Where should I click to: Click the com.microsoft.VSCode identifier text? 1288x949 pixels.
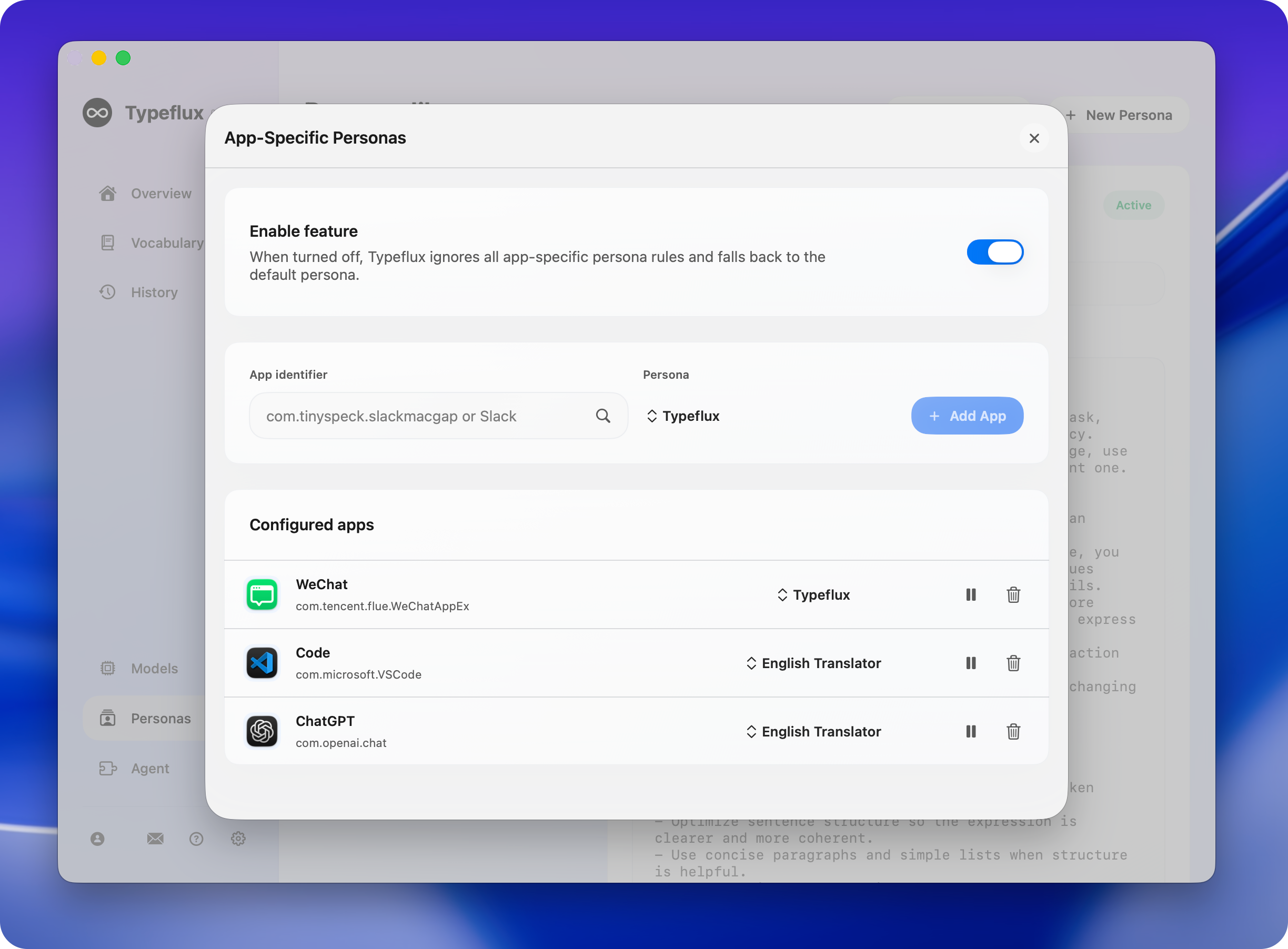[x=358, y=674]
